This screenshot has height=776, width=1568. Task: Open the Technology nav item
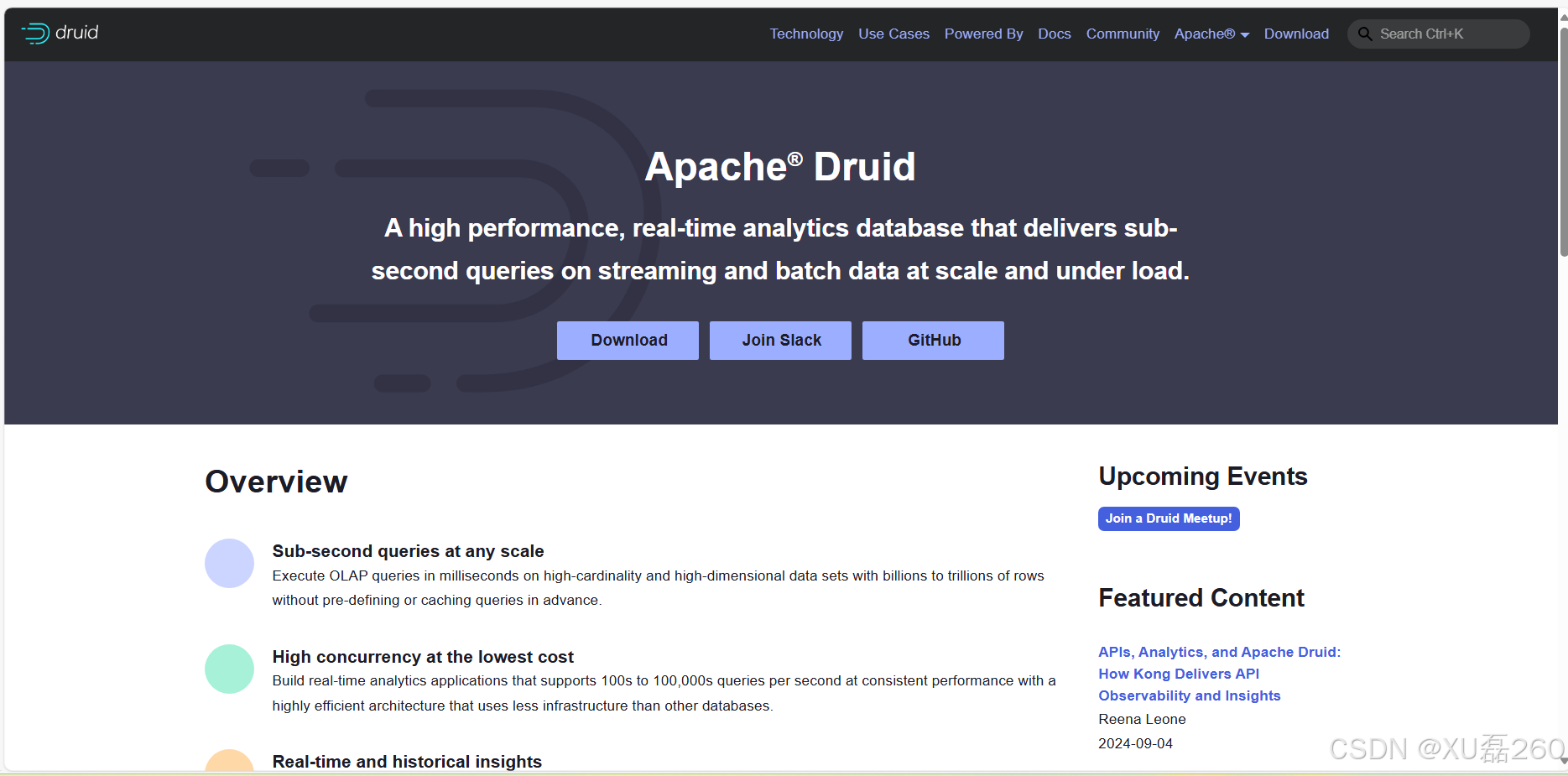coord(806,34)
